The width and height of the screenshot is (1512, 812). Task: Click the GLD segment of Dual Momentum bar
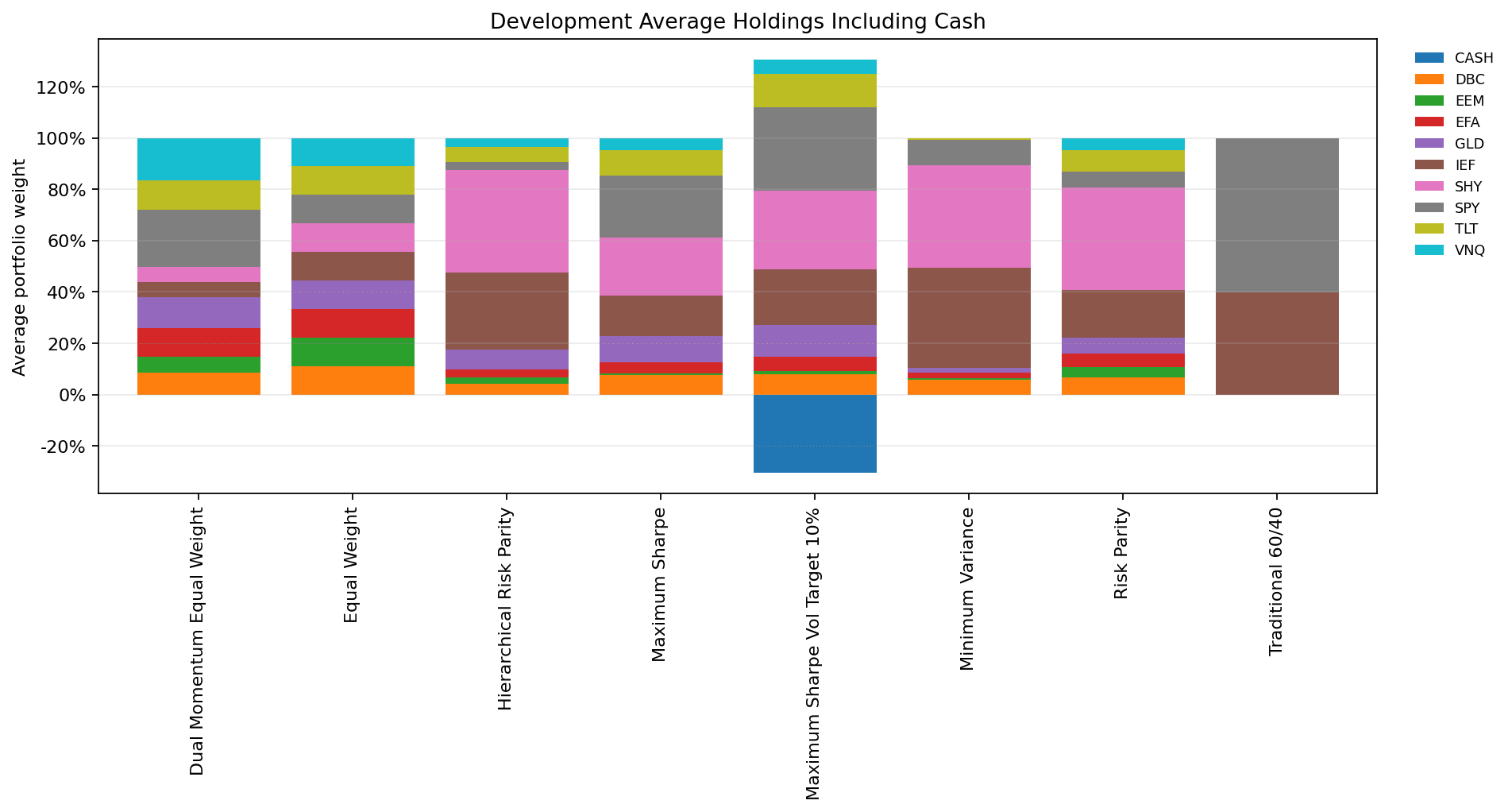[x=199, y=313]
